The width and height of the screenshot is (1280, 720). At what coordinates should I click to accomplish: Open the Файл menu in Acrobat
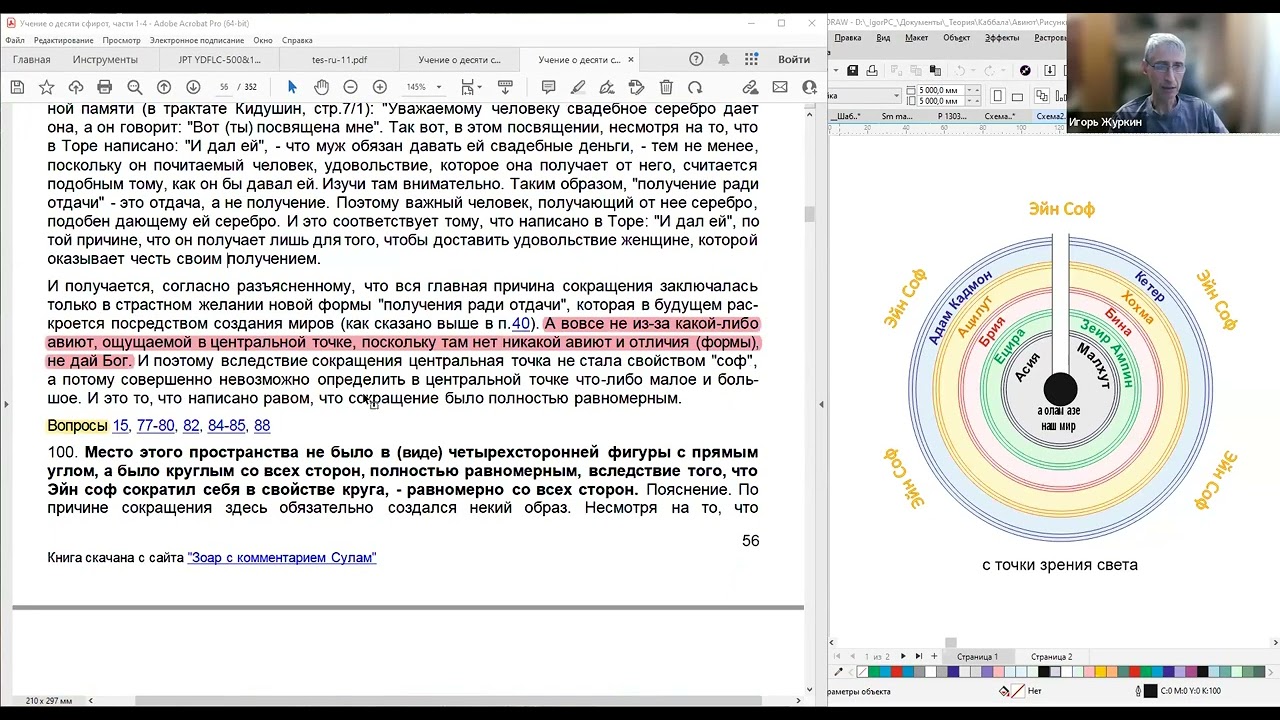[15, 40]
